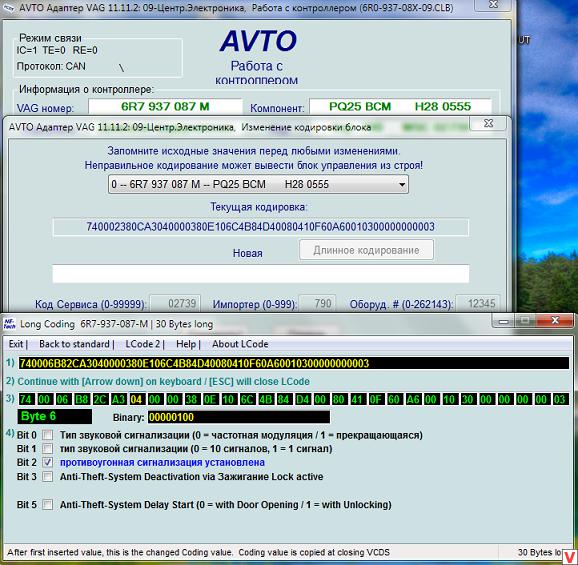Select byte 3 value B8
Image resolution: width=578 pixels, height=565 pixels.
pos(81,399)
